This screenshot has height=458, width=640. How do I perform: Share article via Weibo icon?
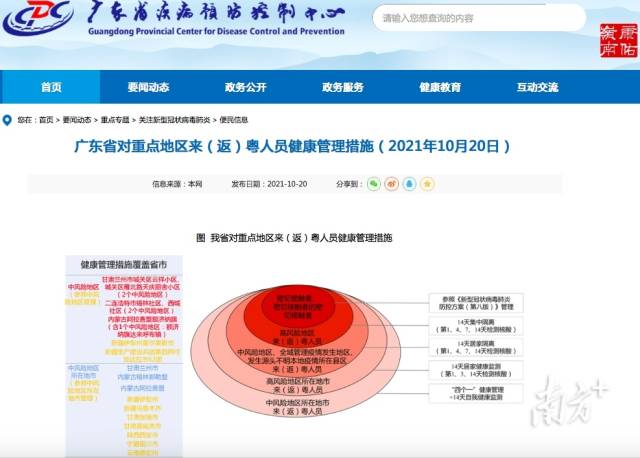point(392,184)
